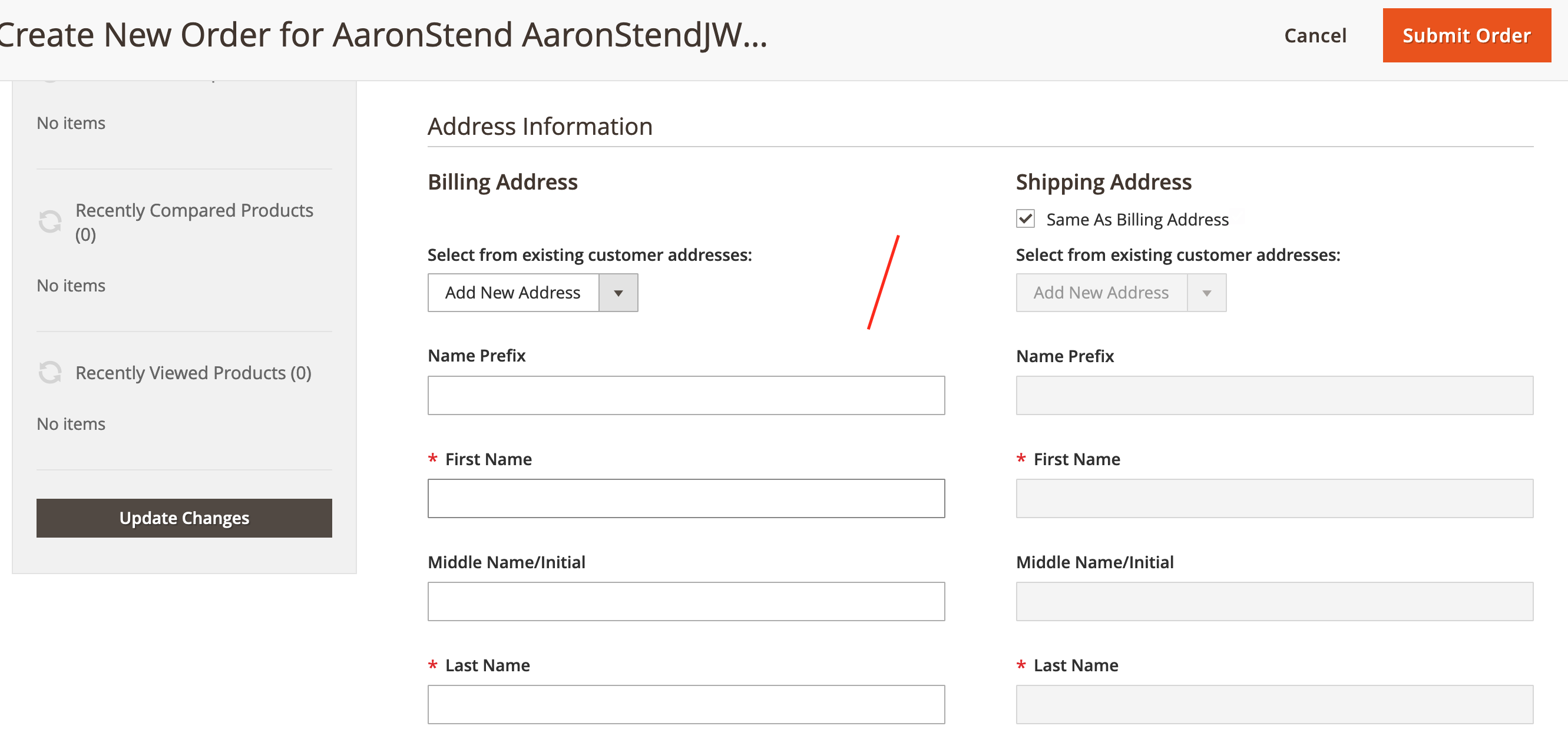Click into billing First Name field

pos(686,498)
